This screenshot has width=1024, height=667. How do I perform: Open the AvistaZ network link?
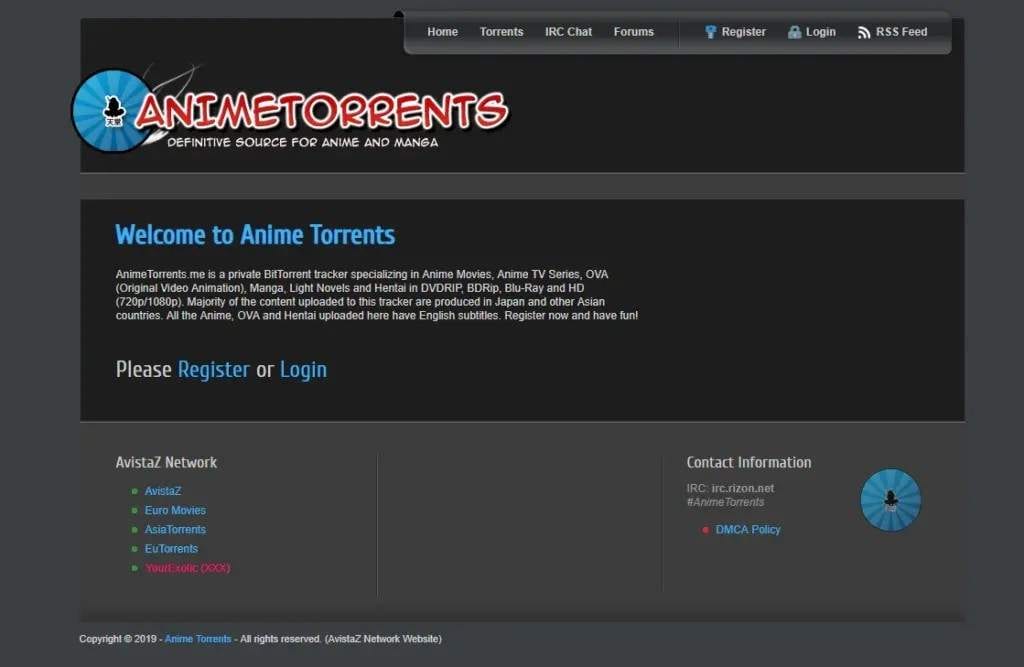(163, 491)
